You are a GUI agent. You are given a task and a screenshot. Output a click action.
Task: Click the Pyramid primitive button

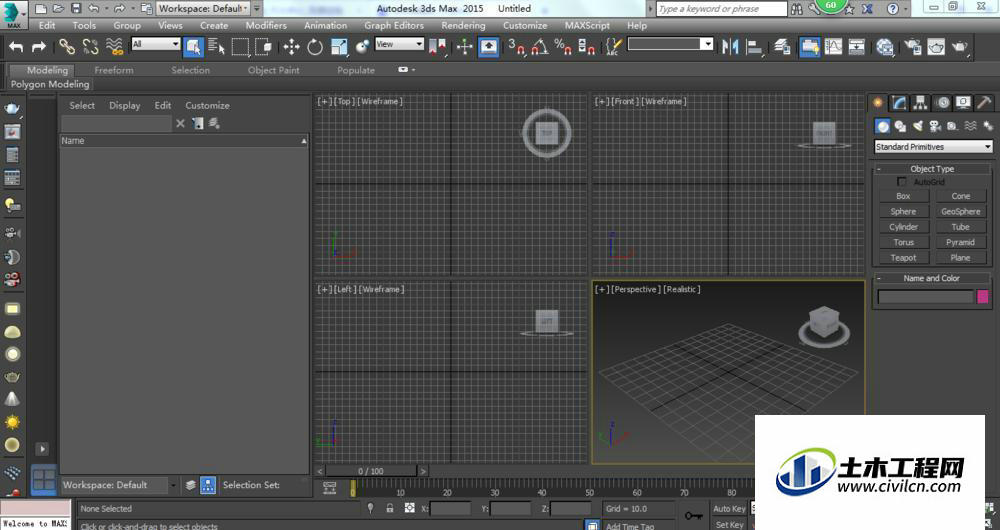[x=960, y=242]
